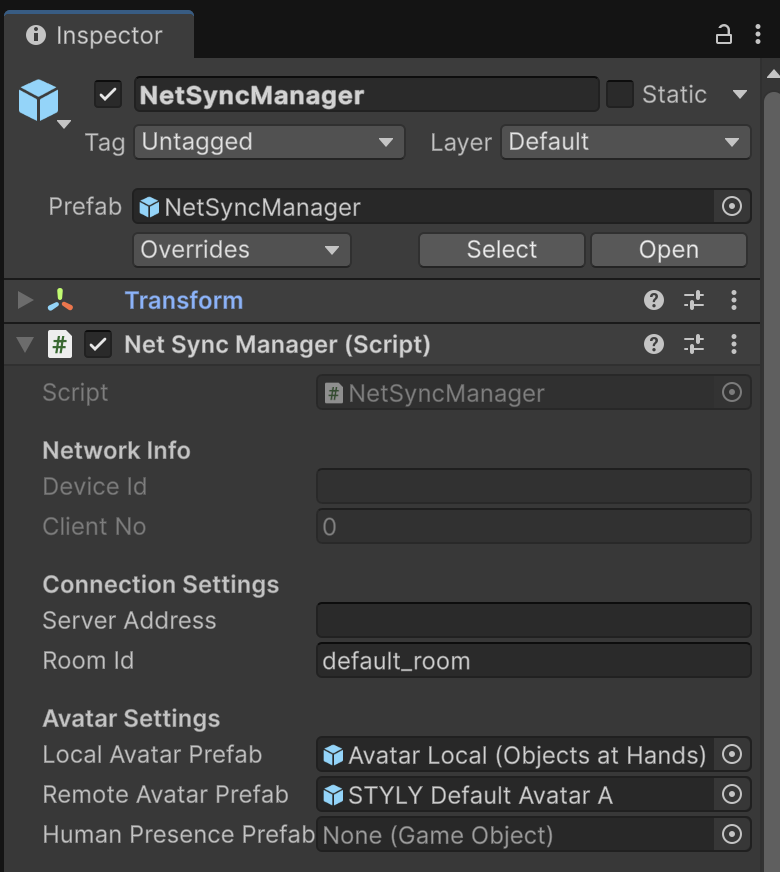
Task: Open the Tag dropdown showing Untagged
Action: tap(268, 142)
